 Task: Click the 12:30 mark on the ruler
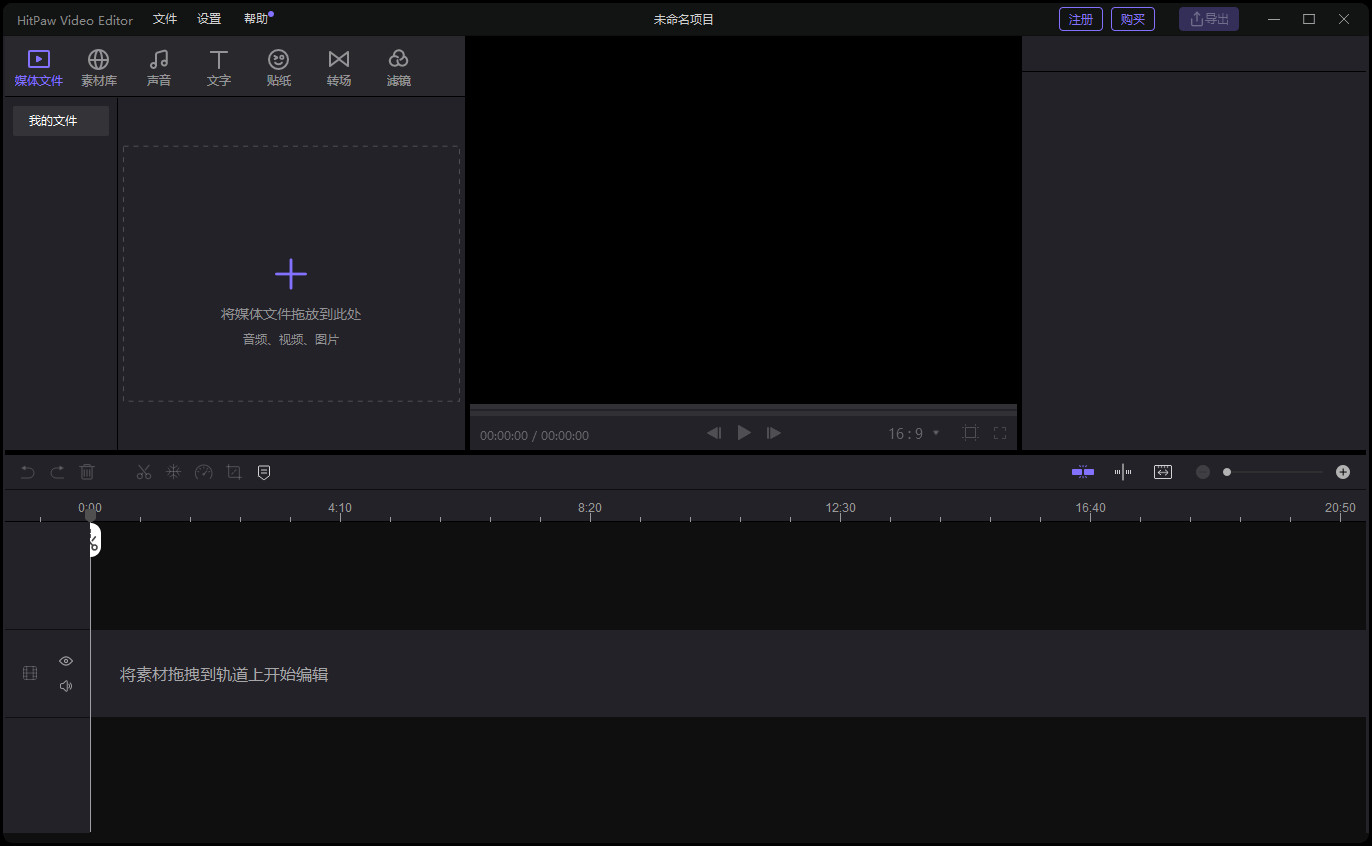click(841, 508)
